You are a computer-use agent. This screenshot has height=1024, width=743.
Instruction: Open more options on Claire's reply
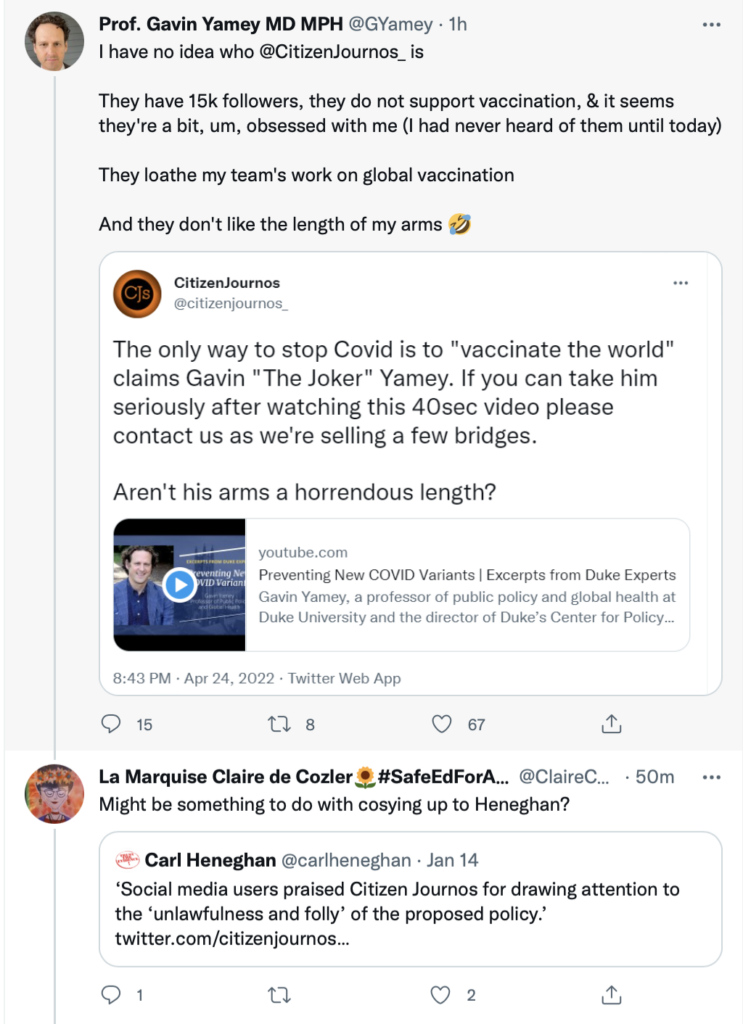(711, 777)
